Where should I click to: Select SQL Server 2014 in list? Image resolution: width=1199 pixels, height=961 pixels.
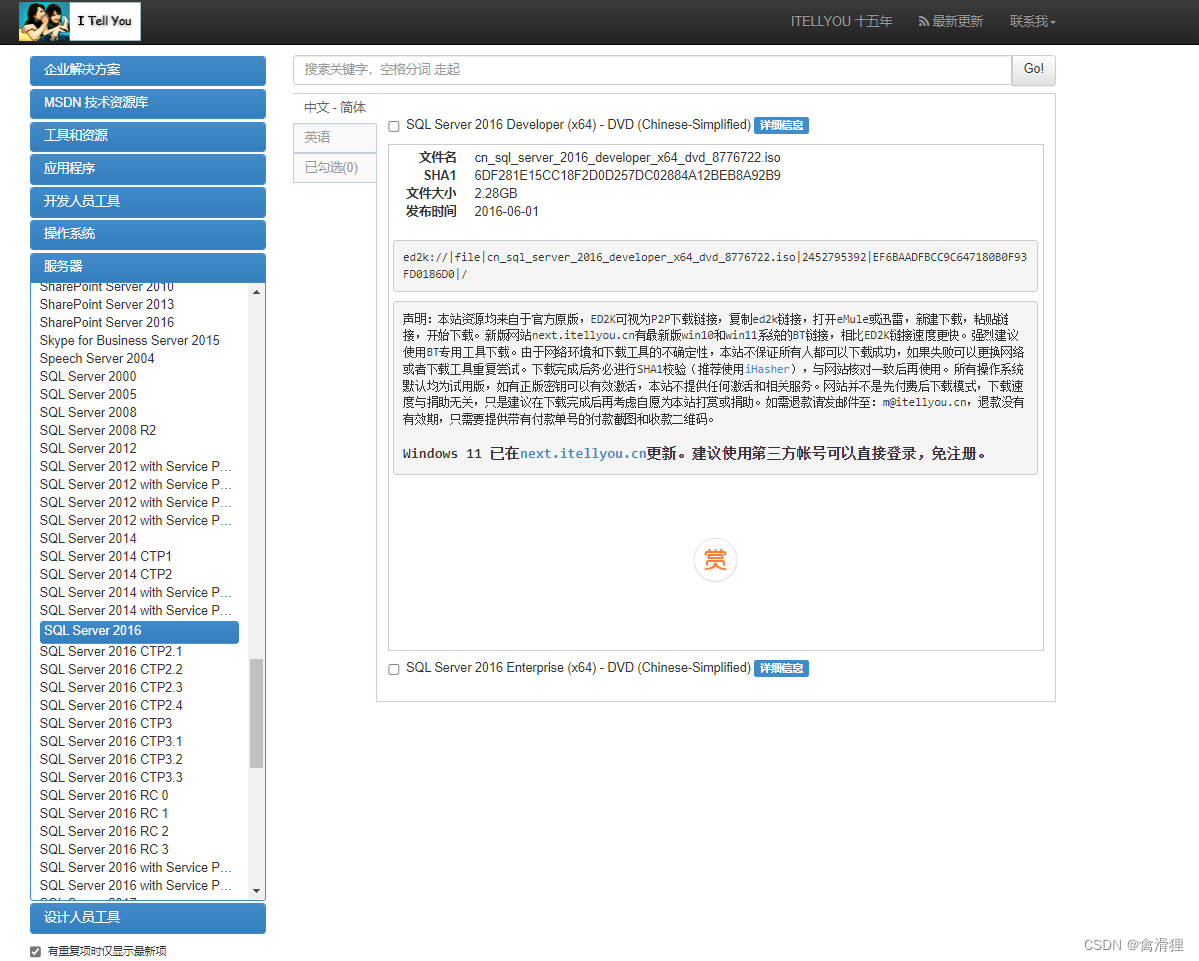tap(88, 539)
